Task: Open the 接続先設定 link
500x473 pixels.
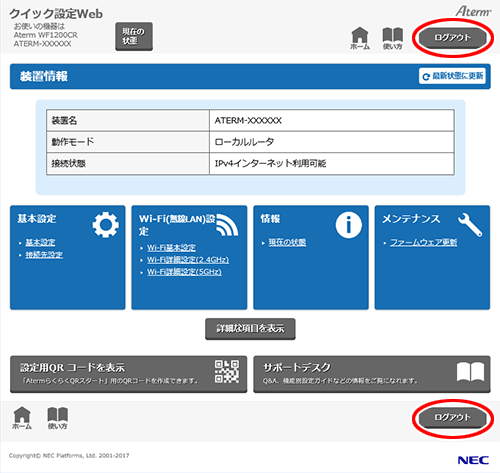Action: pos(44,255)
